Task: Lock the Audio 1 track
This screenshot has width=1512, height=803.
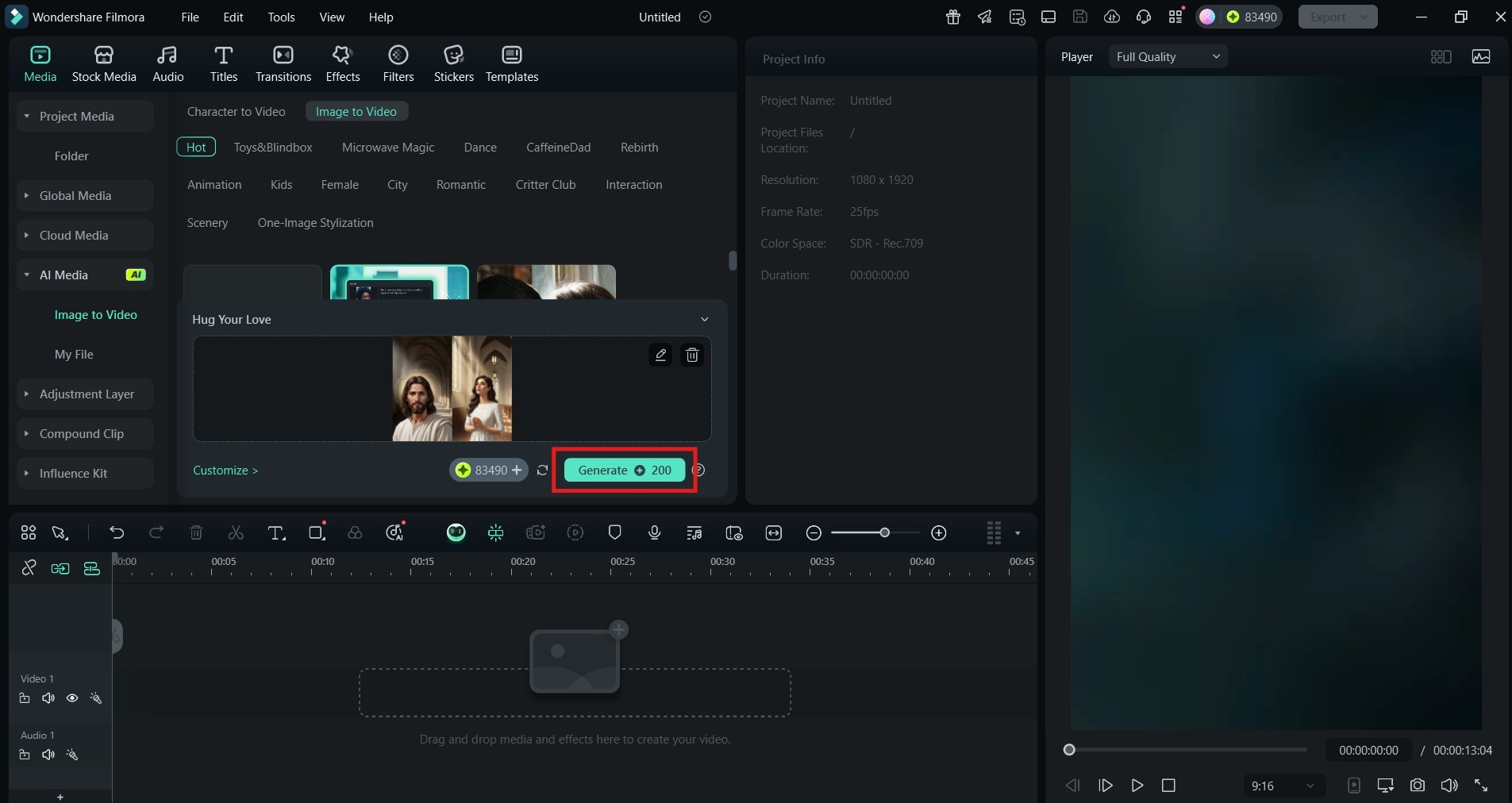Action: point(25,755)
